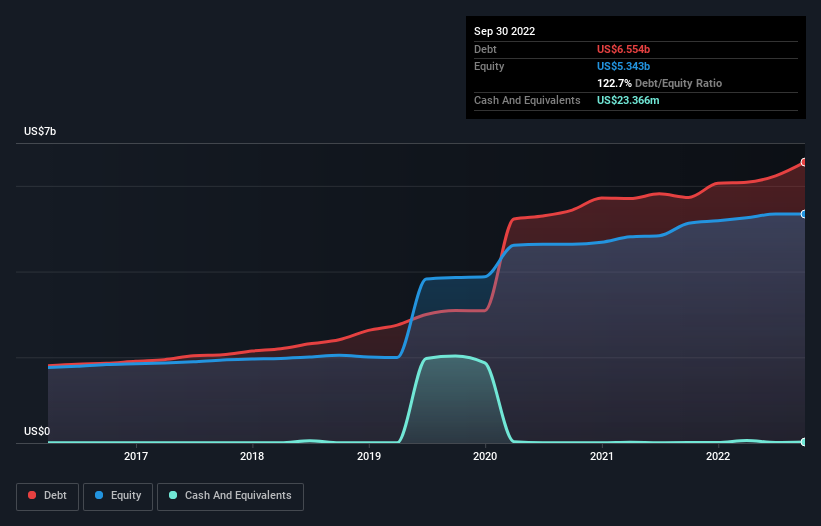Click the Debt row label in the tooltip

485,49
